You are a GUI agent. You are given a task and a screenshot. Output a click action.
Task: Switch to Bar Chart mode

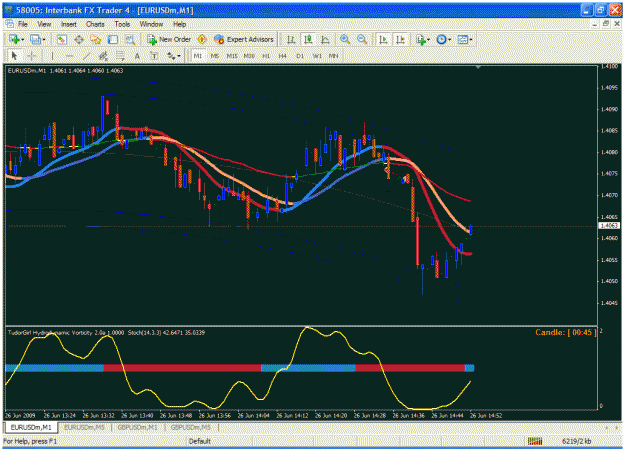(x=291, y=39)
